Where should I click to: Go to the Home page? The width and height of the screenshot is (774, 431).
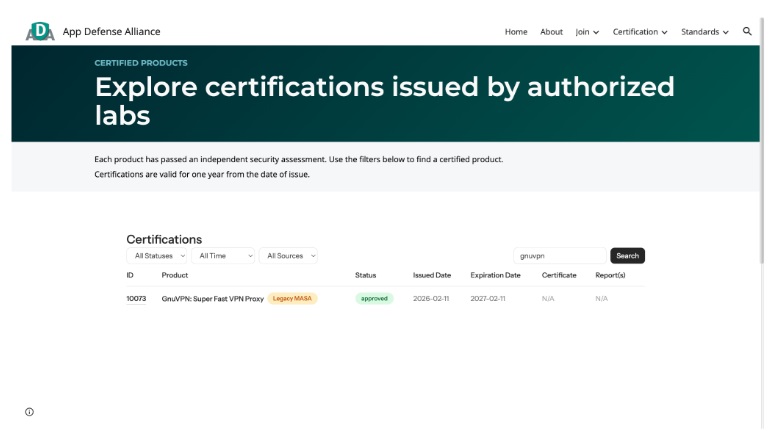point(516,32)
